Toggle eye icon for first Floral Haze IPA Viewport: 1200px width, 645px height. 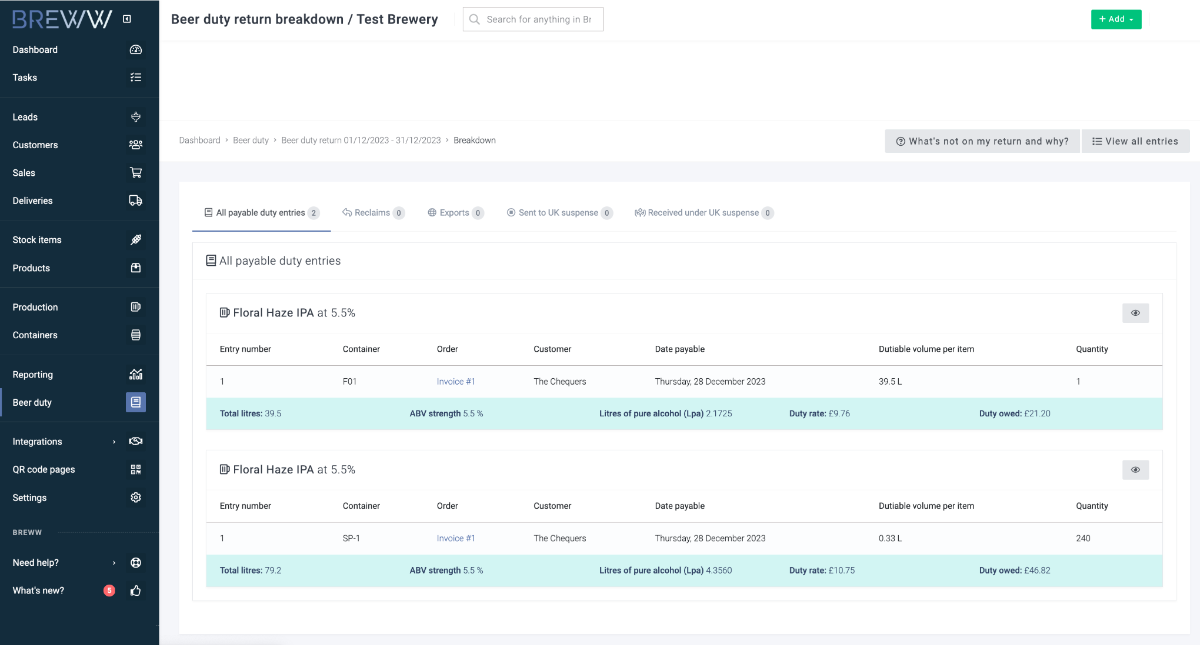(1135, 313)
